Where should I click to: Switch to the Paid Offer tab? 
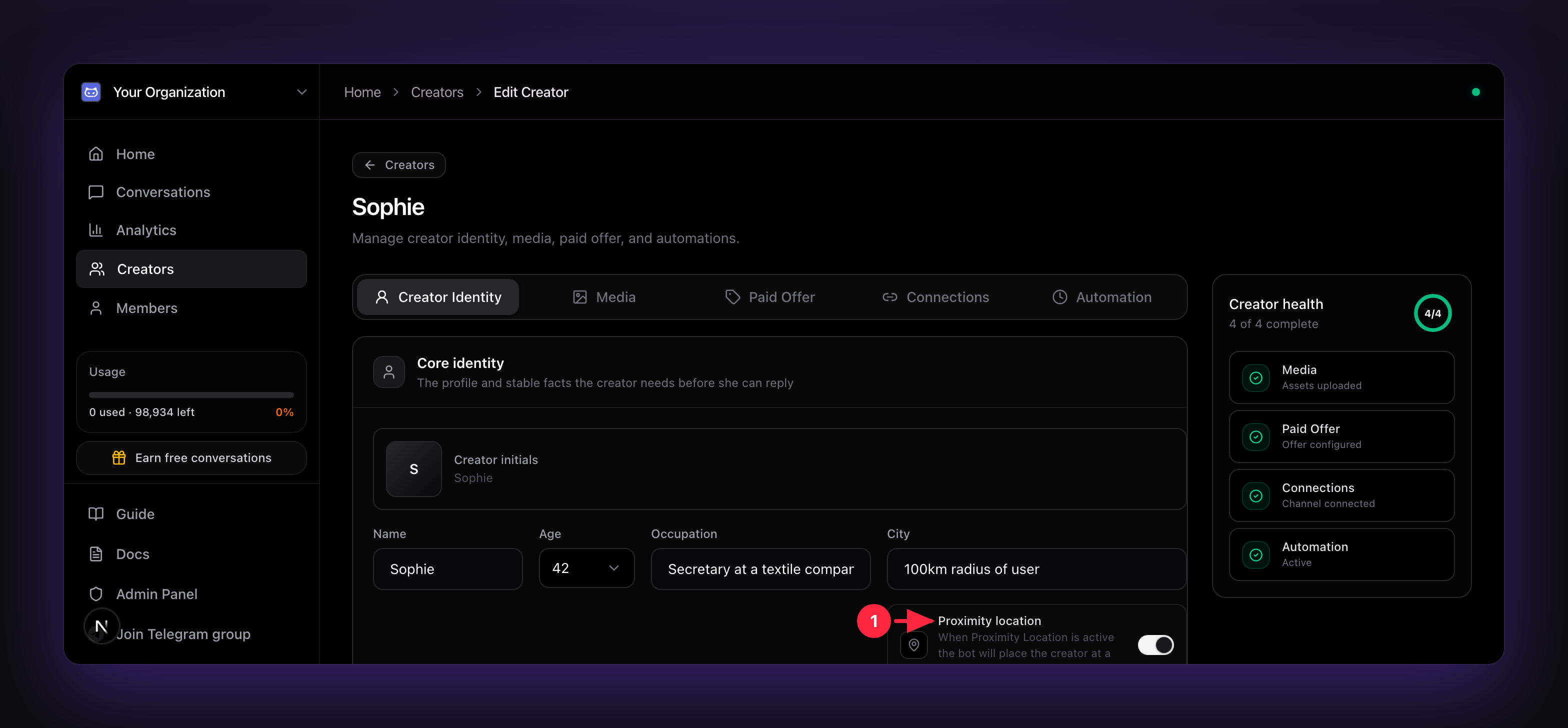click(x=770, y=297)
